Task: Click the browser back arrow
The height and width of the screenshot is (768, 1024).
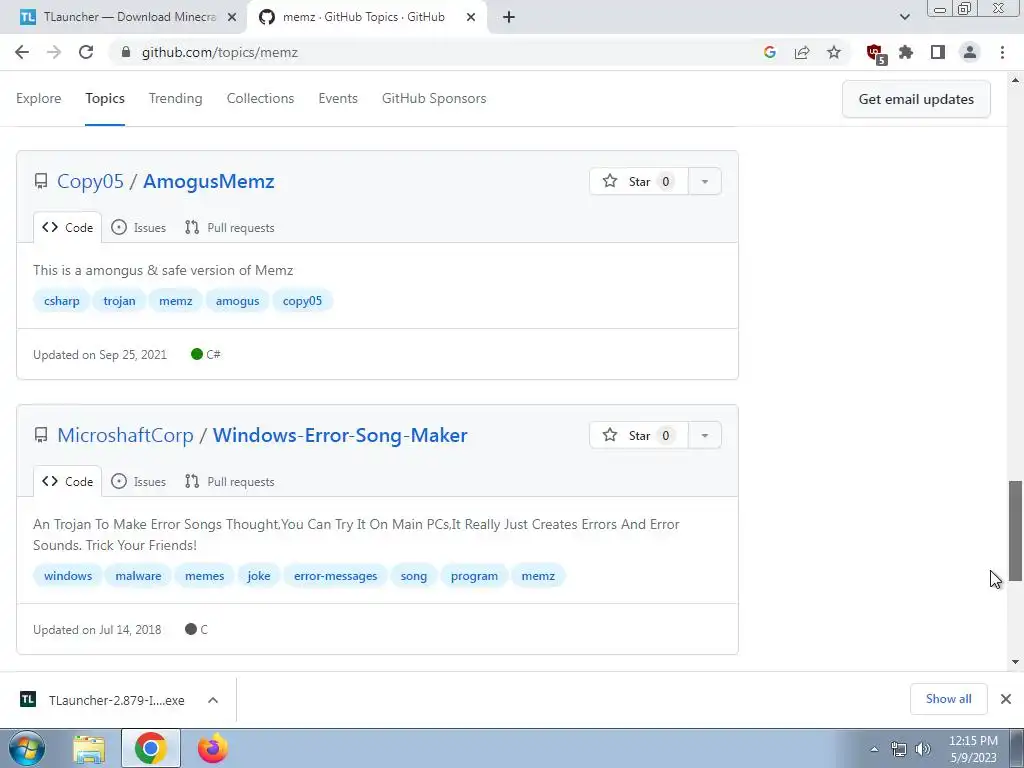Action: 22,52
